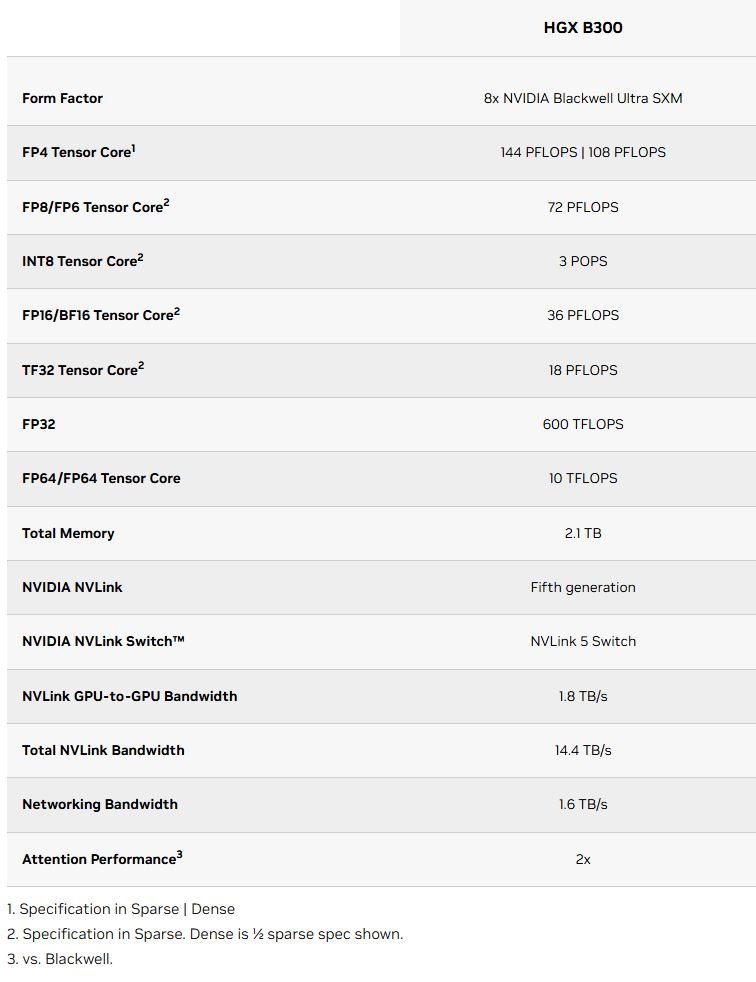Select the NVLink GPU-to-GPU Bandwidth label
The width and height of the screenshot is (756, 982).
click(130, 696)
